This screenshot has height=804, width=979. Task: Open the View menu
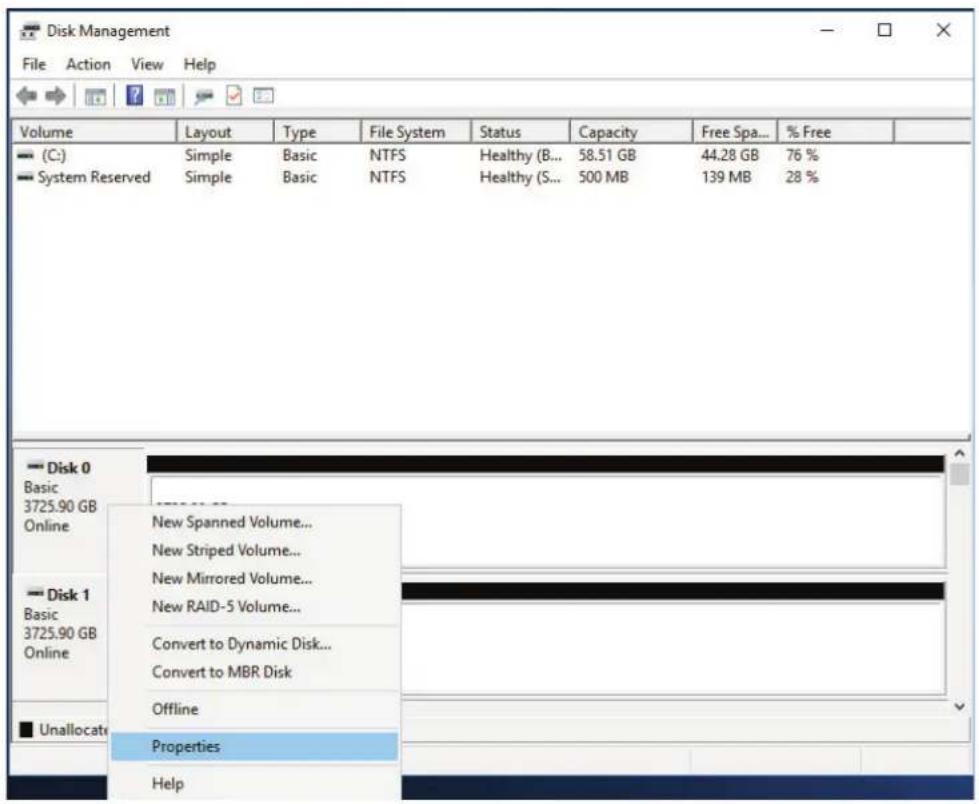147,64
